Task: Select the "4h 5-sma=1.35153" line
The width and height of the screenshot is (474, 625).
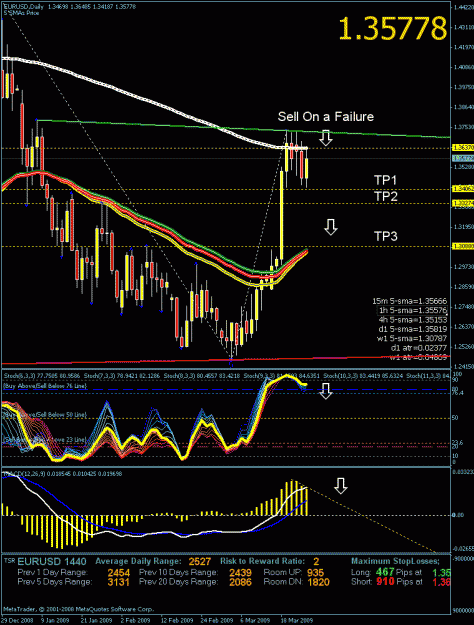Action: 413,320
